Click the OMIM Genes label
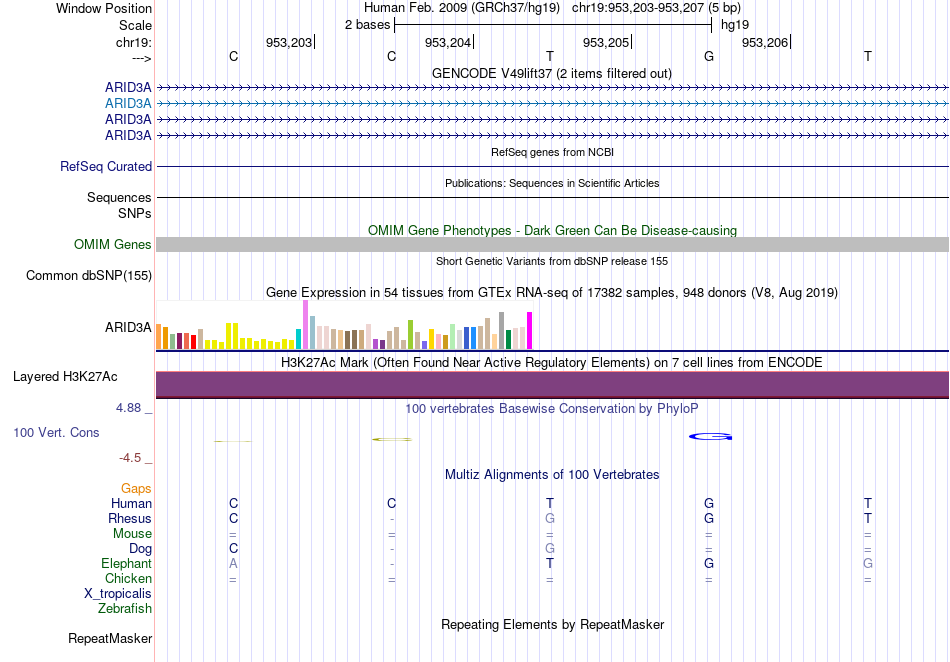 pos(113,245)
